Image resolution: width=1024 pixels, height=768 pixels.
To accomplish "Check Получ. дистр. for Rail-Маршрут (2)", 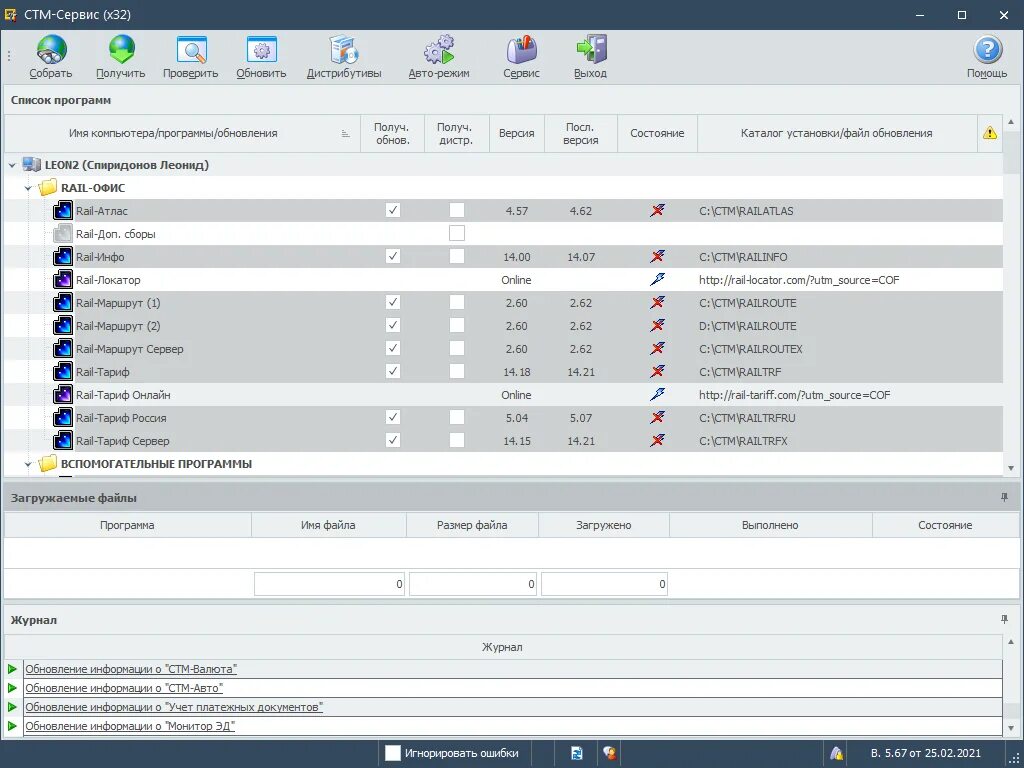I will tap(457, 325).
